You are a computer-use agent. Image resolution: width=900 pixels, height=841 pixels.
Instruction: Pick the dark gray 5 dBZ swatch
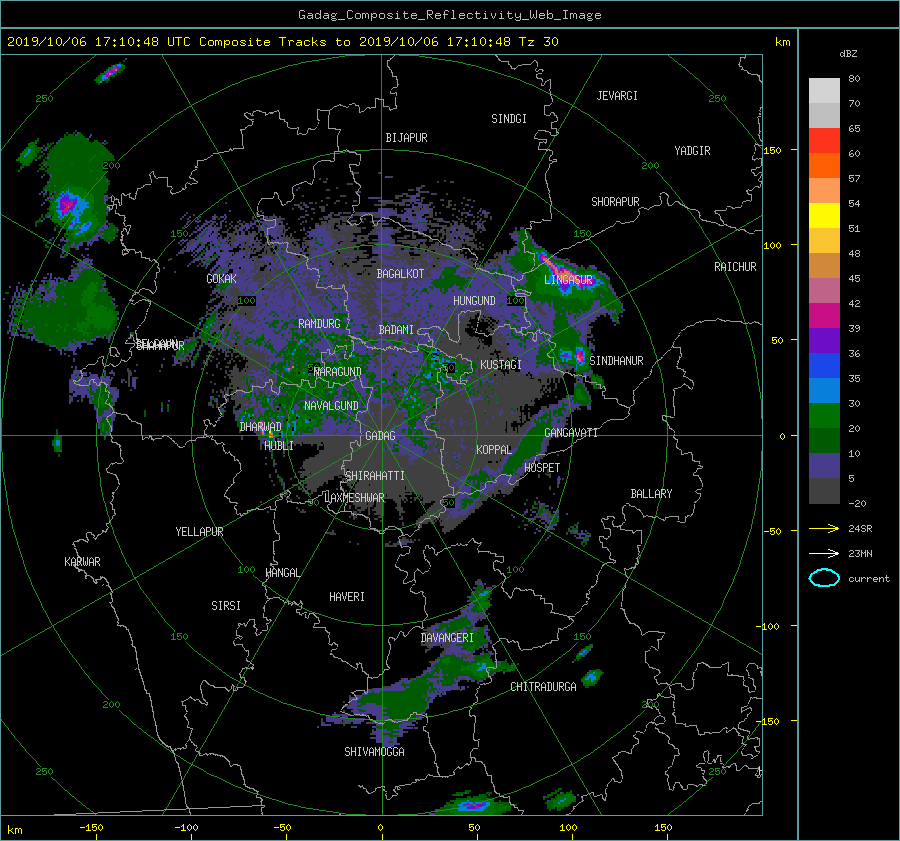pos(824,490)
